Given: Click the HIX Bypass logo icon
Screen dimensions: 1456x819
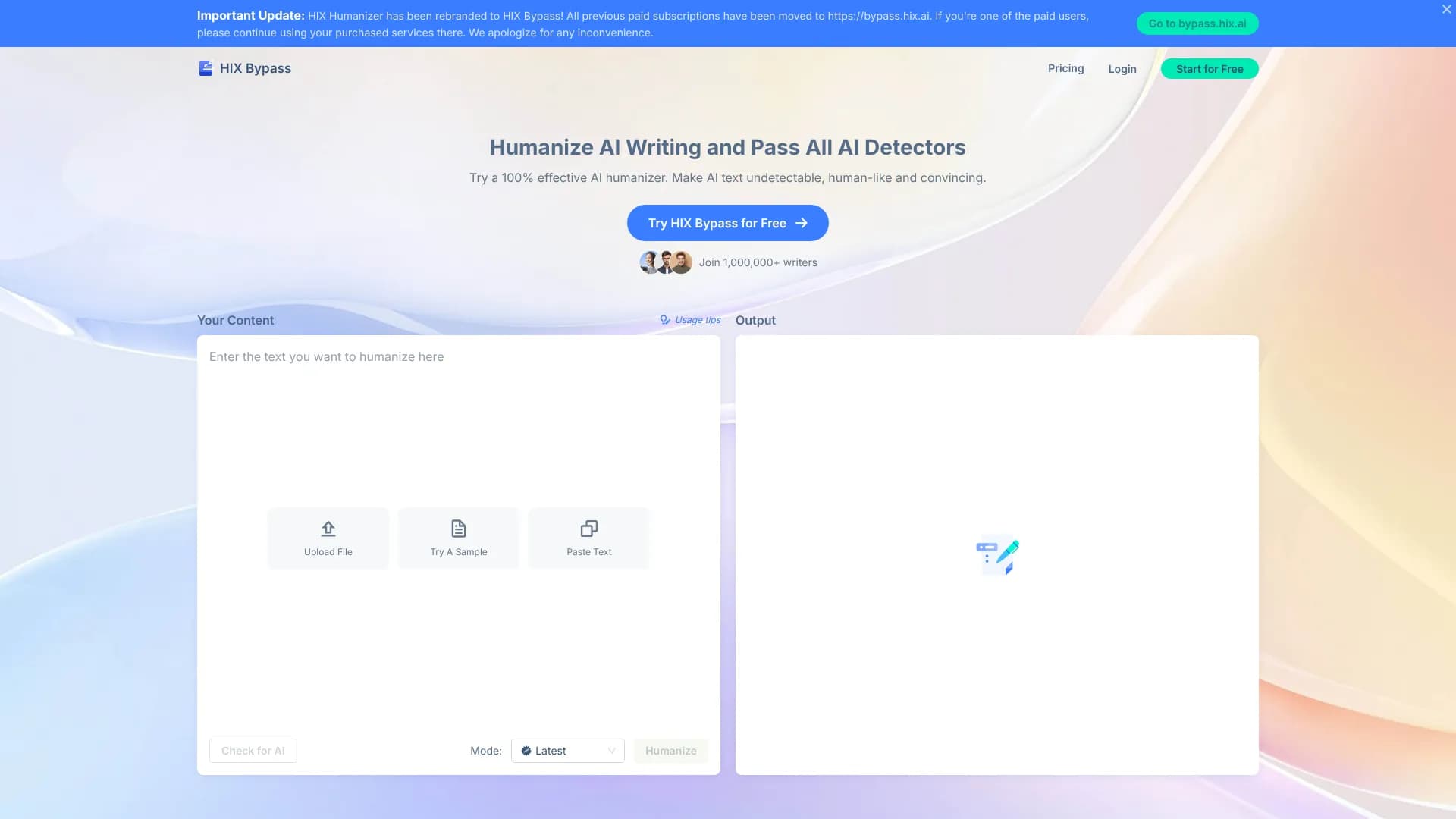Looking at the screenshot, I should click(206, 68).
